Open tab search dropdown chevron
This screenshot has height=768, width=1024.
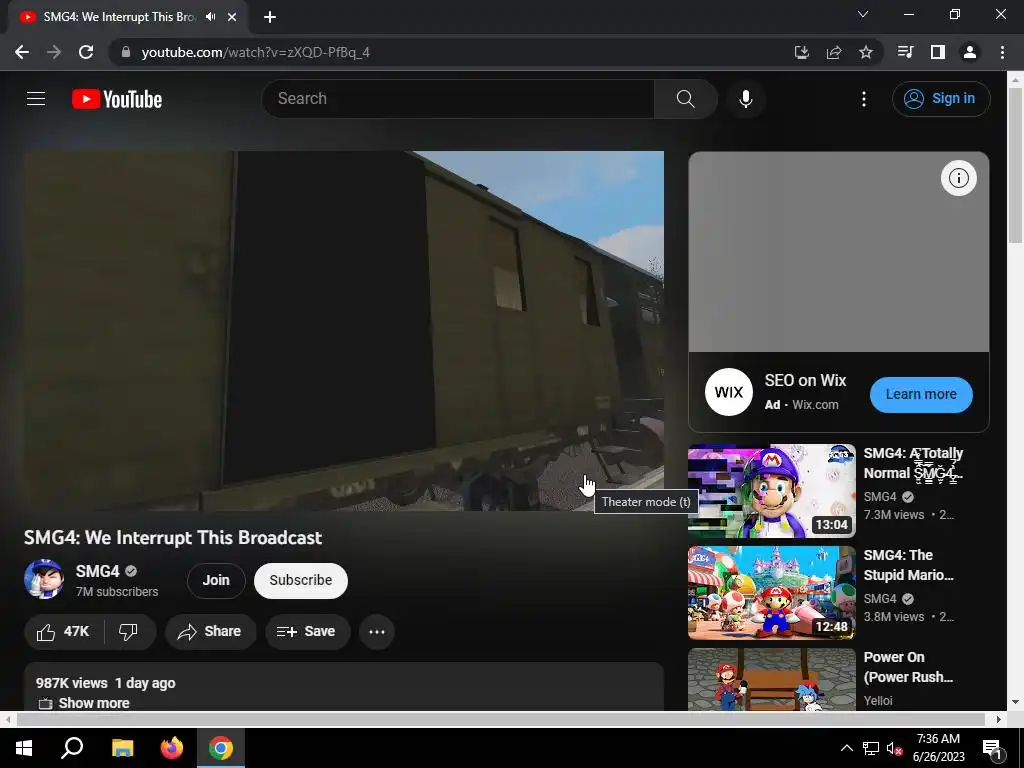[863, 14]
